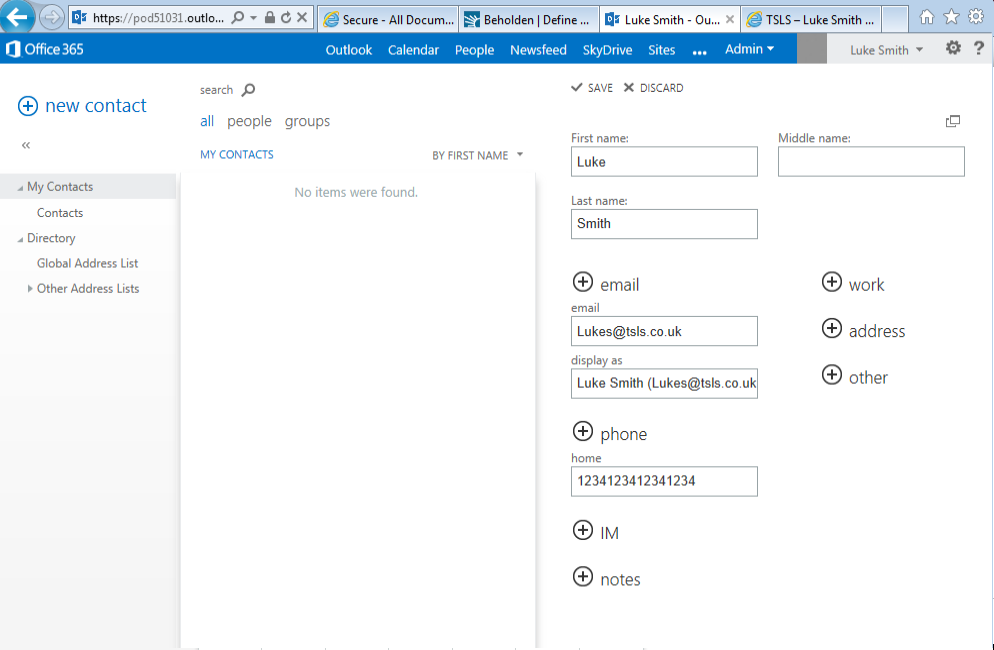Screen dimensions: 994x650
Task: Open the settings gear icon
Action: 953,48
